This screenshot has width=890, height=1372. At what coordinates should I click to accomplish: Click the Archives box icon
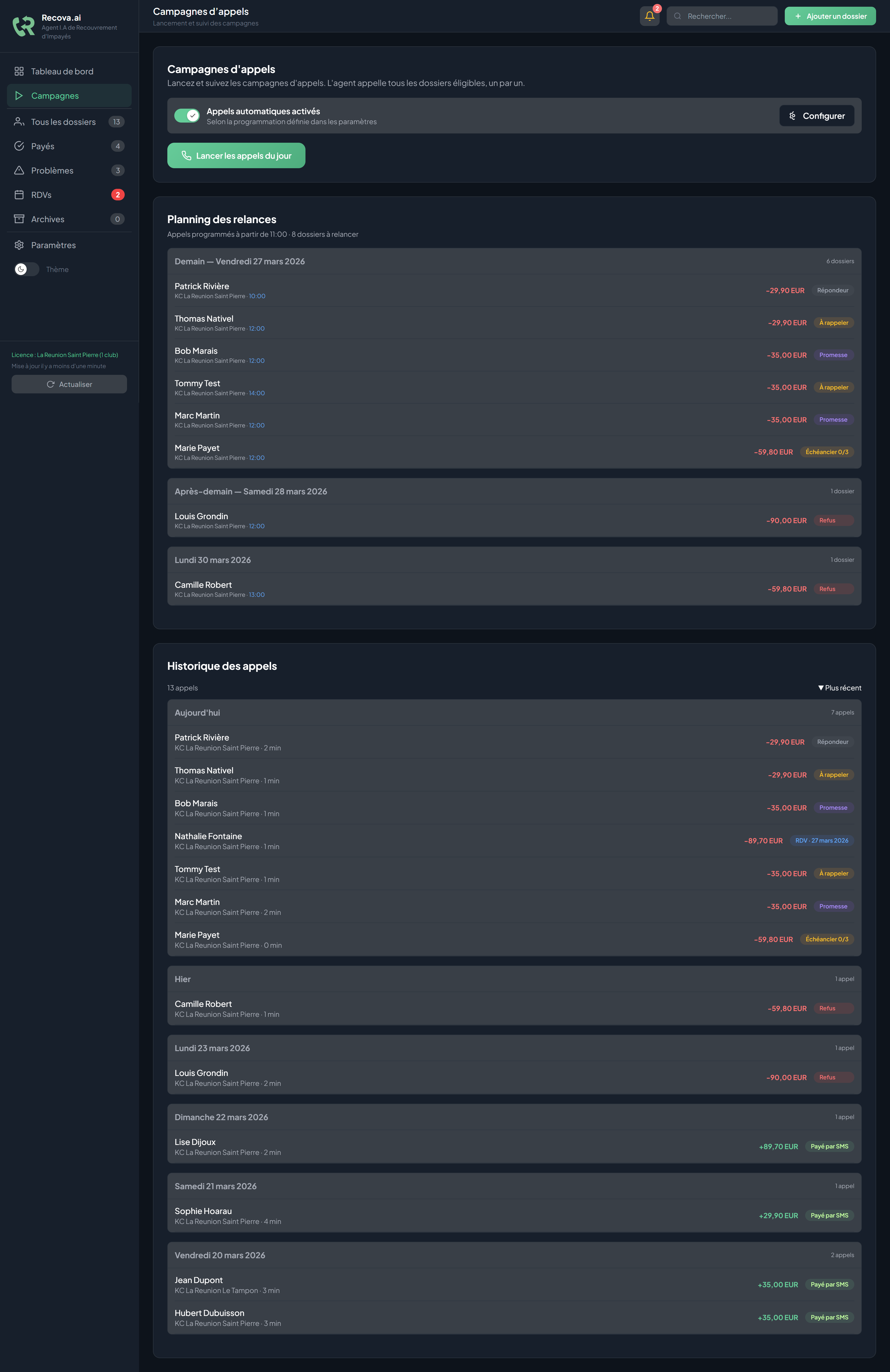(x=19, y=219)
